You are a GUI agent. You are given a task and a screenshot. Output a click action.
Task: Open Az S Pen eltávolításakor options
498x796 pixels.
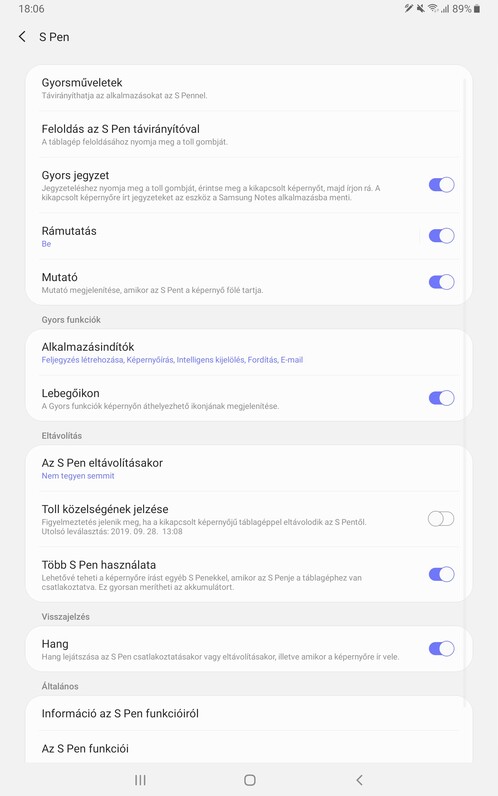pos(249,468)
